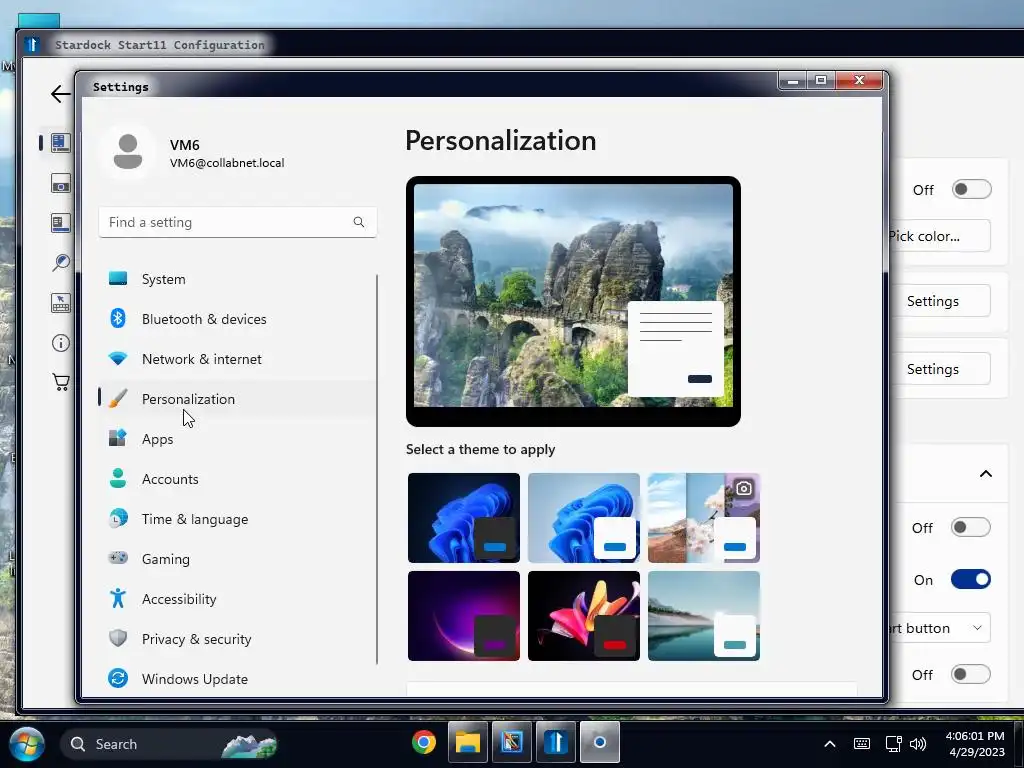
Task: Click the taskbar Search box
Action: tap(170, 744)
